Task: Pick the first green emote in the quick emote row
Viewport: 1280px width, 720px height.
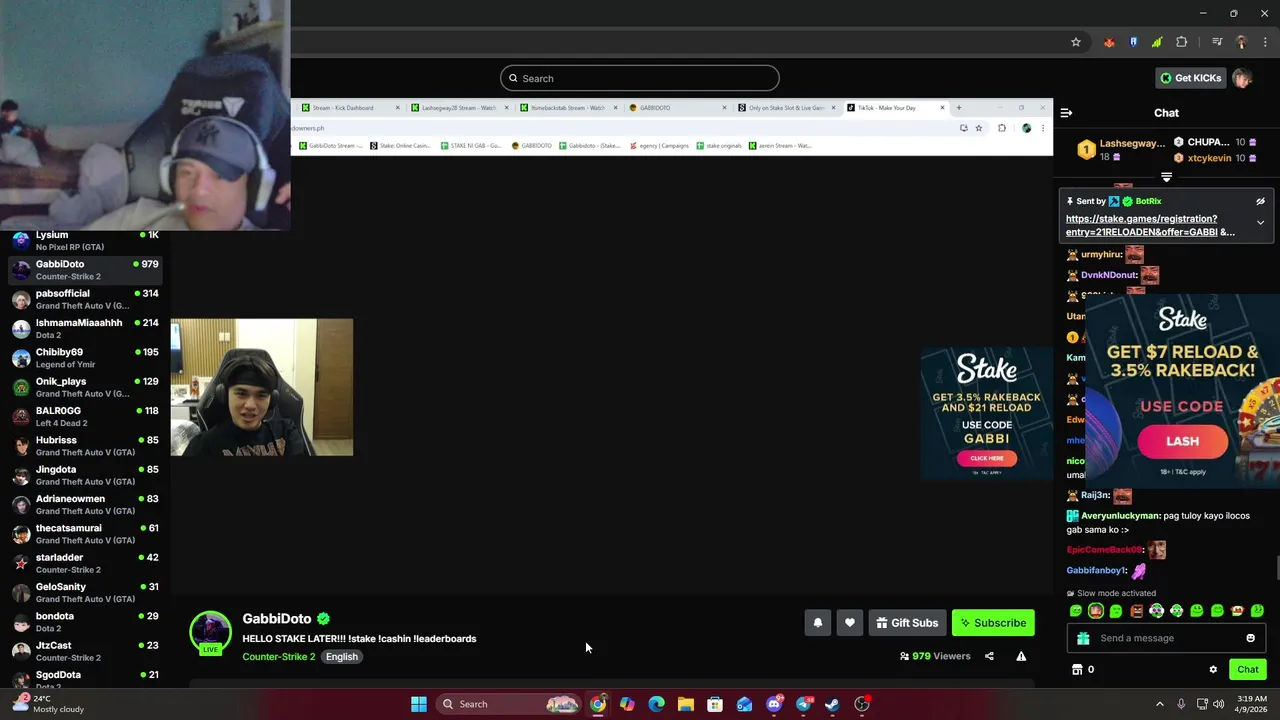Action: (x=1076, y=611)
